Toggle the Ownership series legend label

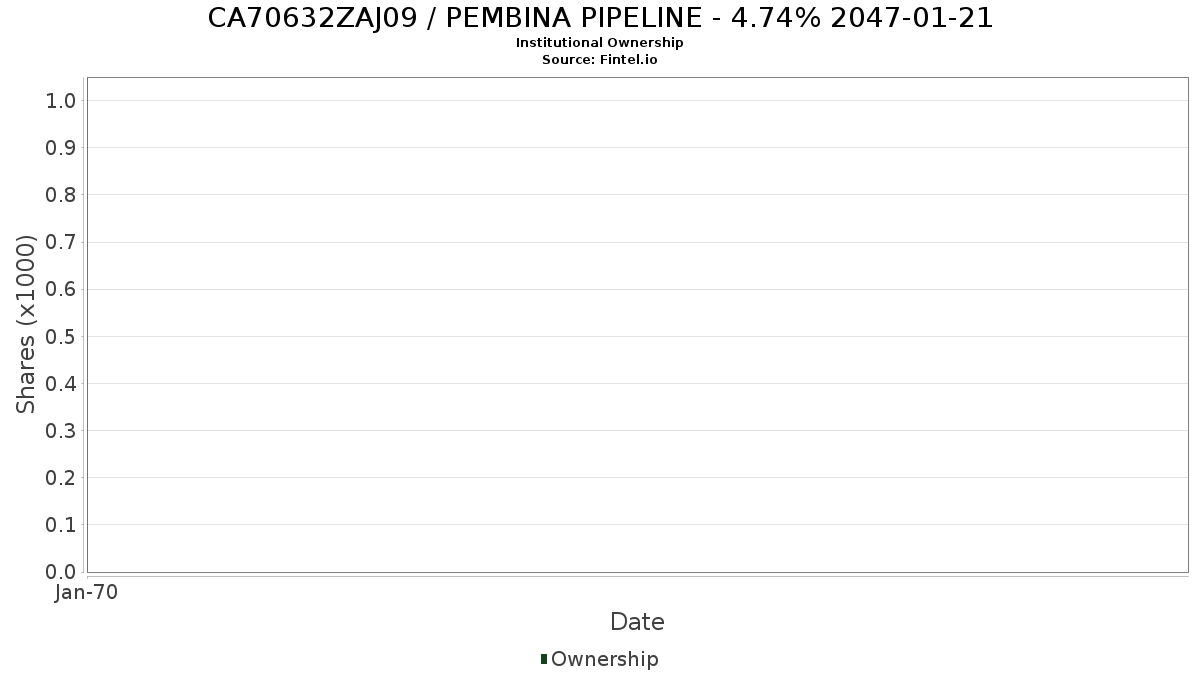click(x=604, y=659)
